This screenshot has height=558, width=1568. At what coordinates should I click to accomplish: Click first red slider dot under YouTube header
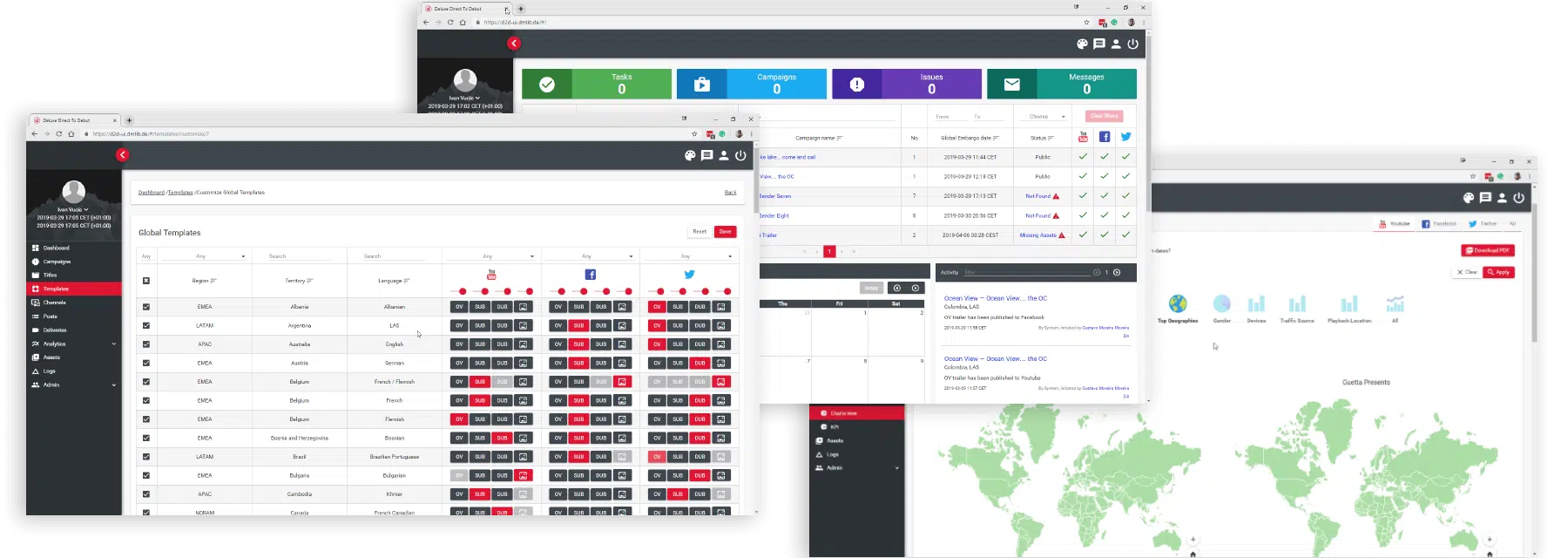(463, 291)
